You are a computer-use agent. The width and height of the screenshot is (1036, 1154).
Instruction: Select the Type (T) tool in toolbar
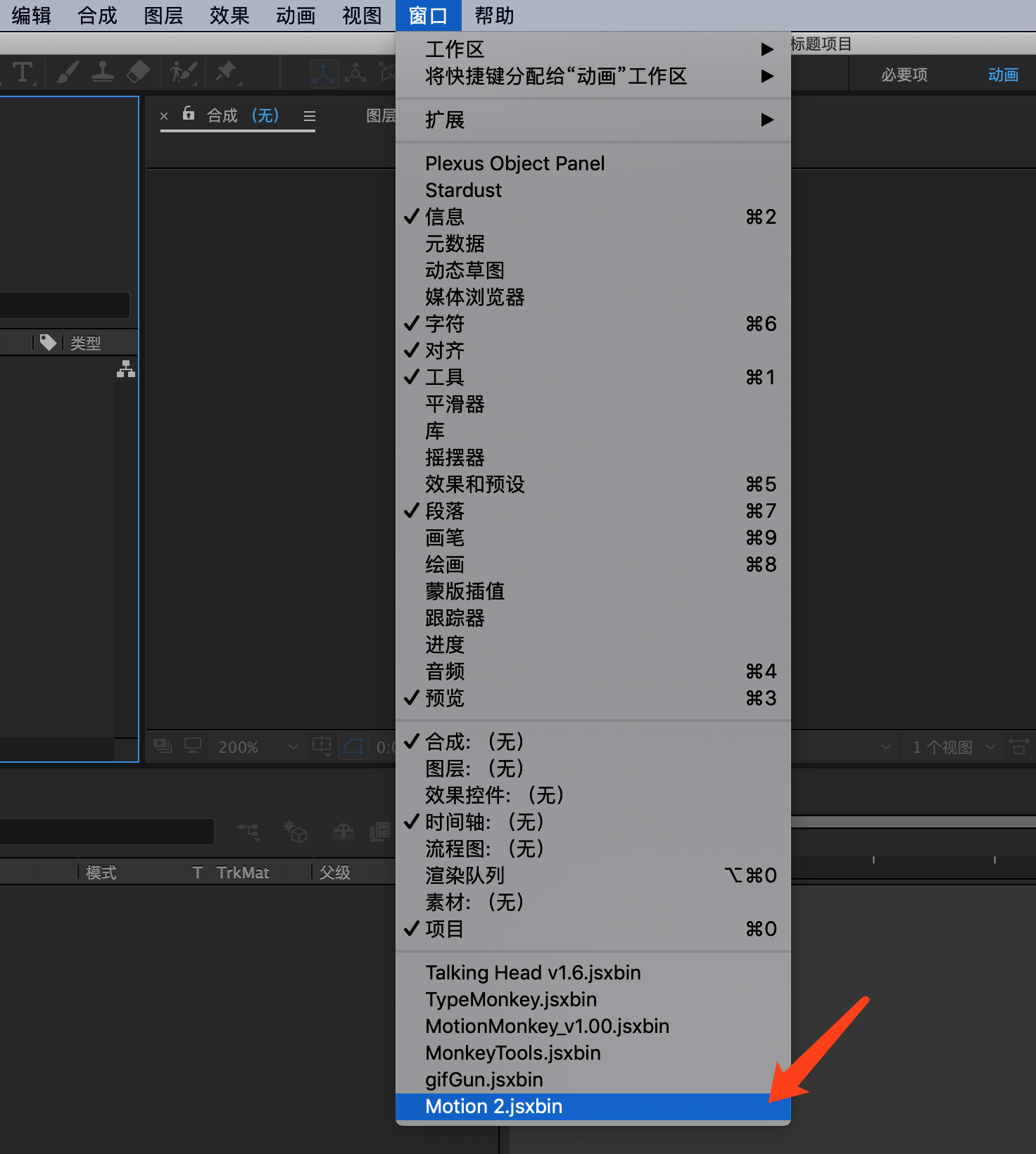pos(23,72)
